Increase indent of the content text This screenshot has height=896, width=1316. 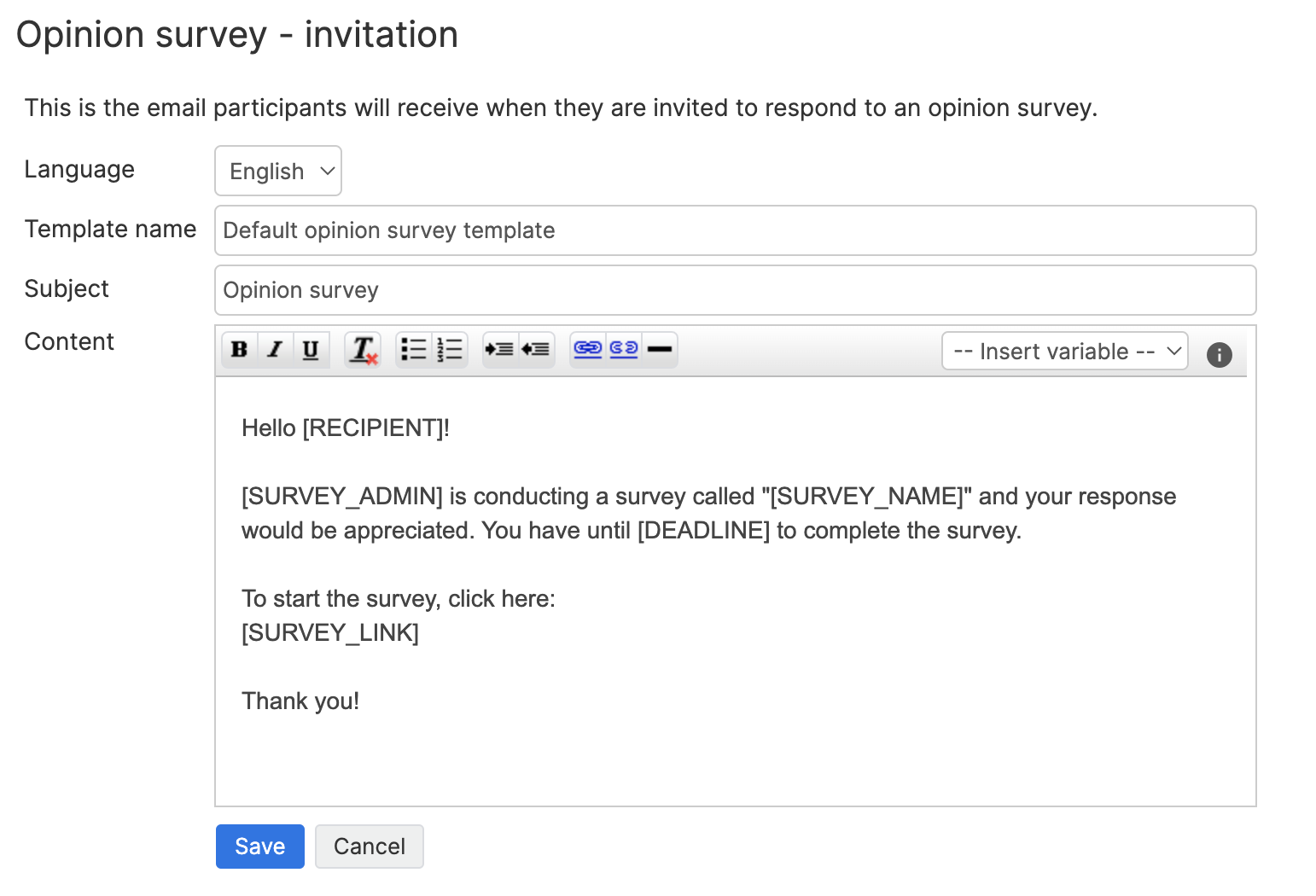click(x=500, y=349)
